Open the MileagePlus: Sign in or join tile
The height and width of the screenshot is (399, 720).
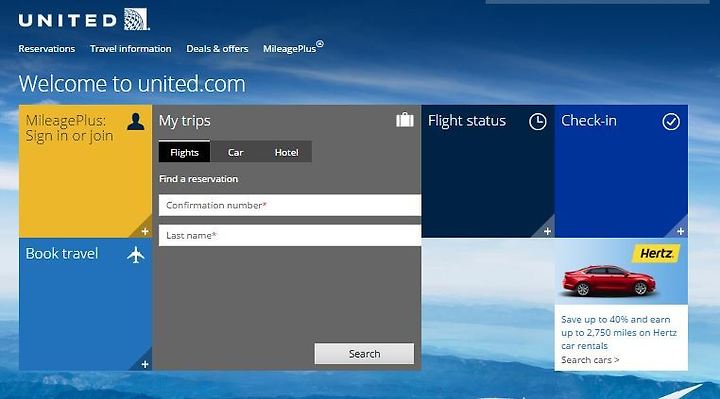point(69,128)
